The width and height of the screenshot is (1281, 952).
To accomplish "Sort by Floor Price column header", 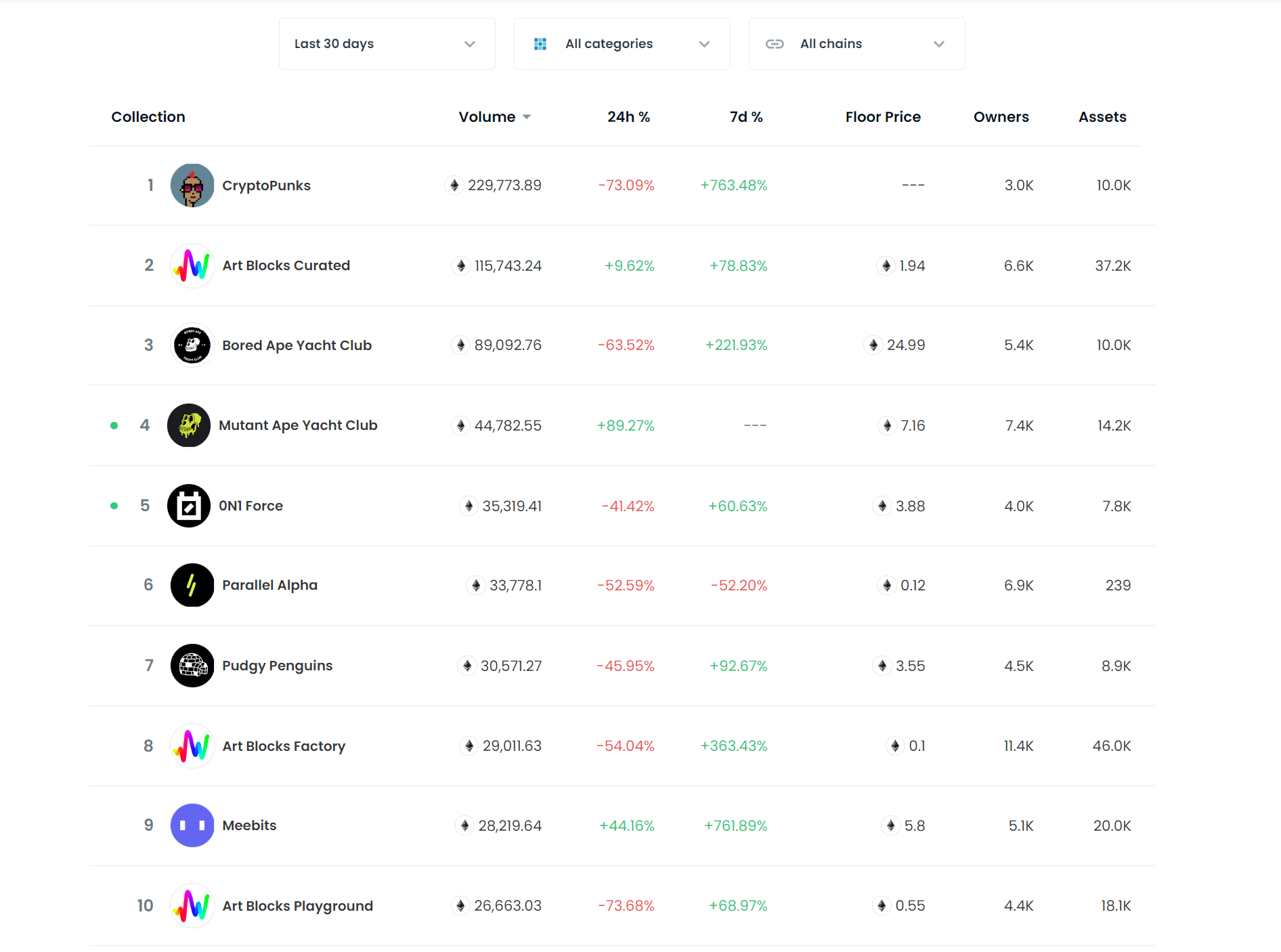I will (883, 117).
